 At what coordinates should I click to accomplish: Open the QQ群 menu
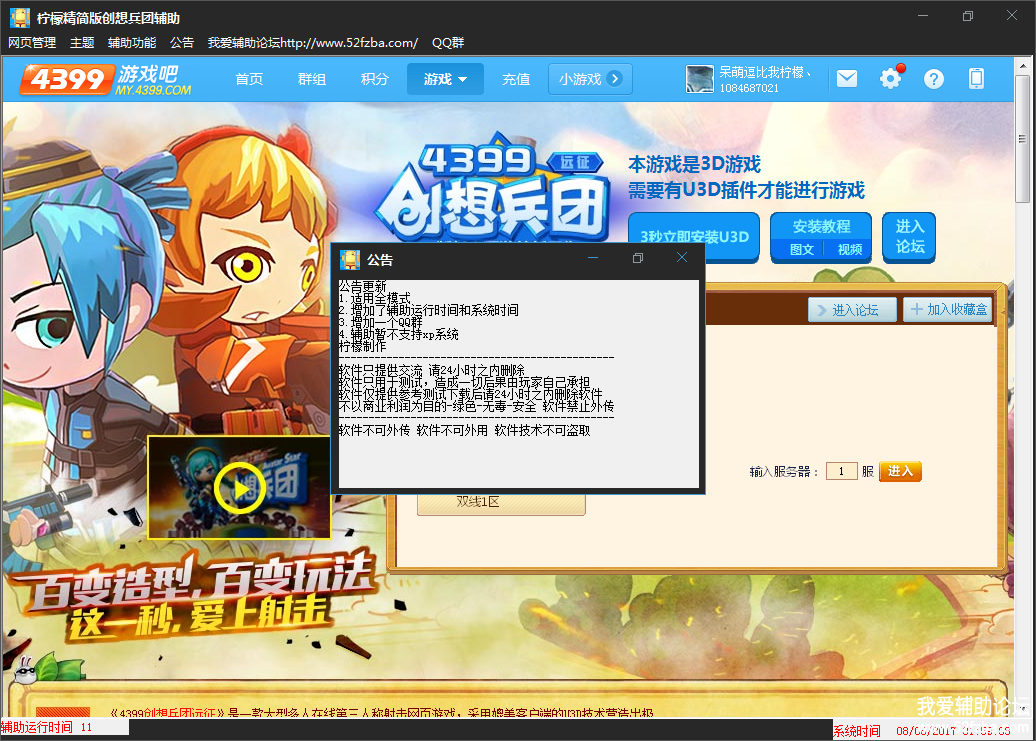coord(448,43)
